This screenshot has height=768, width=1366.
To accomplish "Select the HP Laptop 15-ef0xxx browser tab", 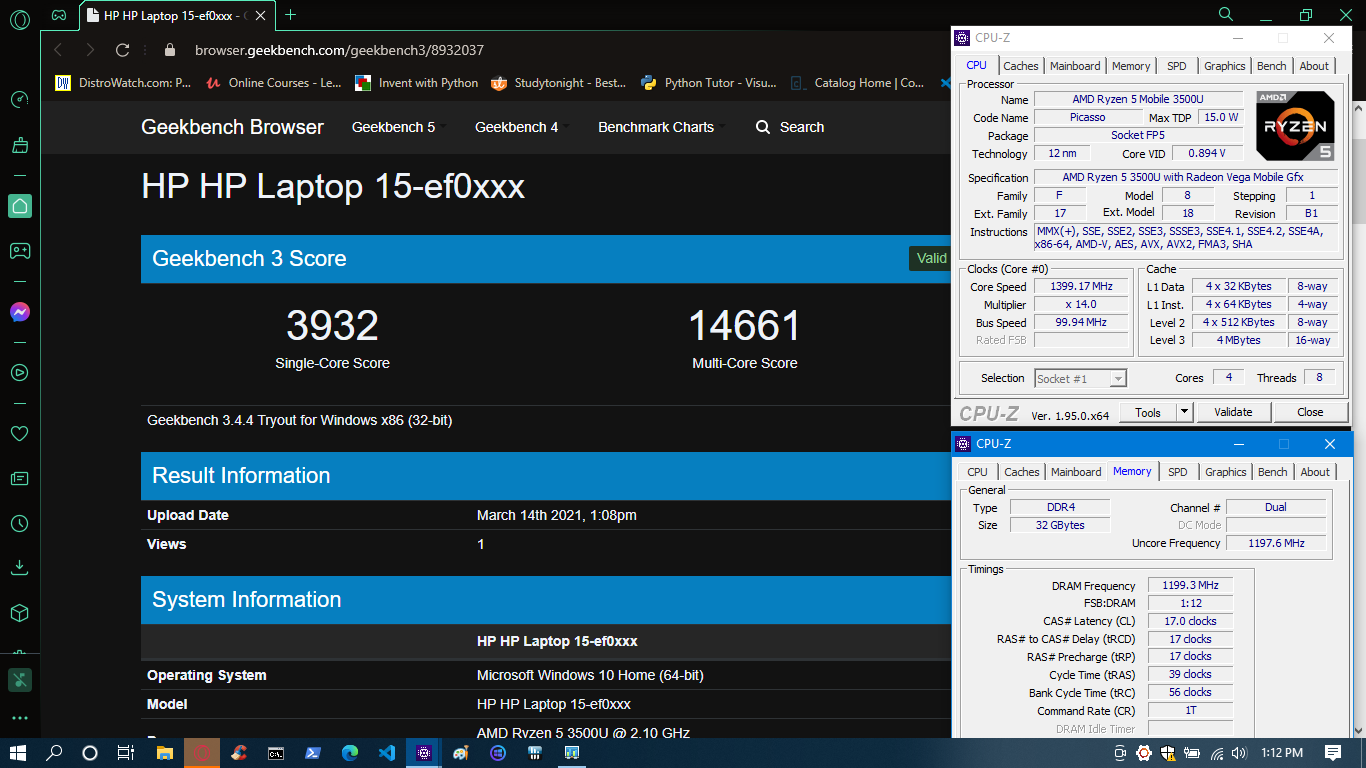I will click(175, 15).
